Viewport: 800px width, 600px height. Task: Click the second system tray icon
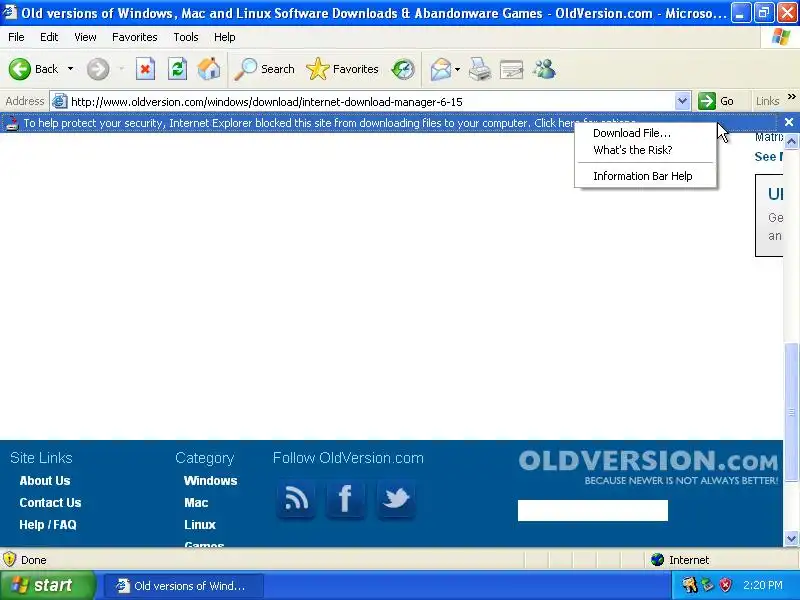click(x=708, y=585)
